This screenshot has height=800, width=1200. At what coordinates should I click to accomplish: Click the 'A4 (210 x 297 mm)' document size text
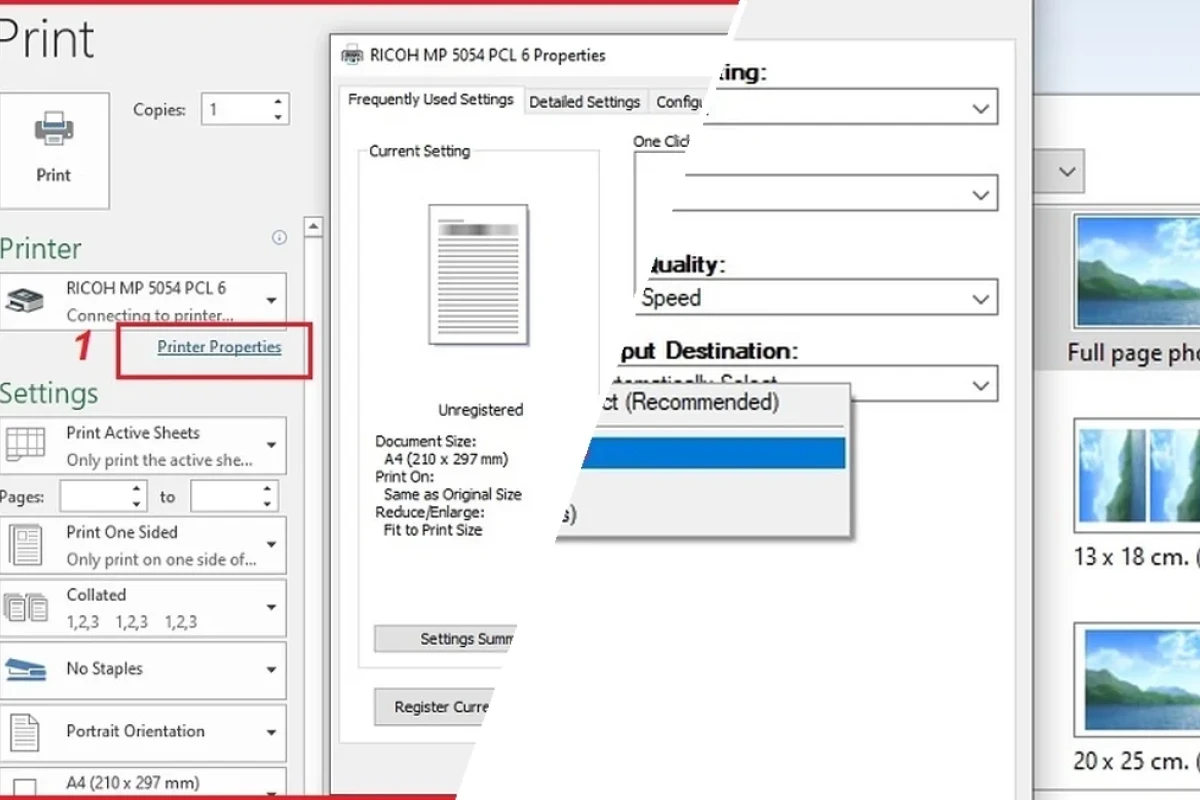446,459
